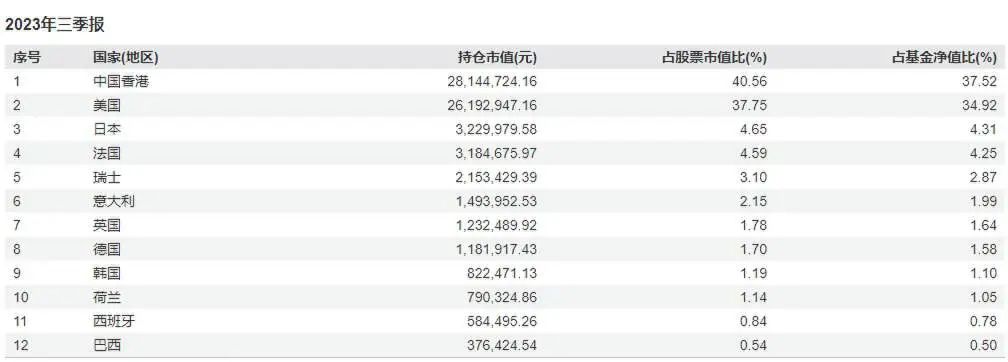Click the 国家(地区) column header
This screenshot has width=1008, height=362.
point(125,58)
